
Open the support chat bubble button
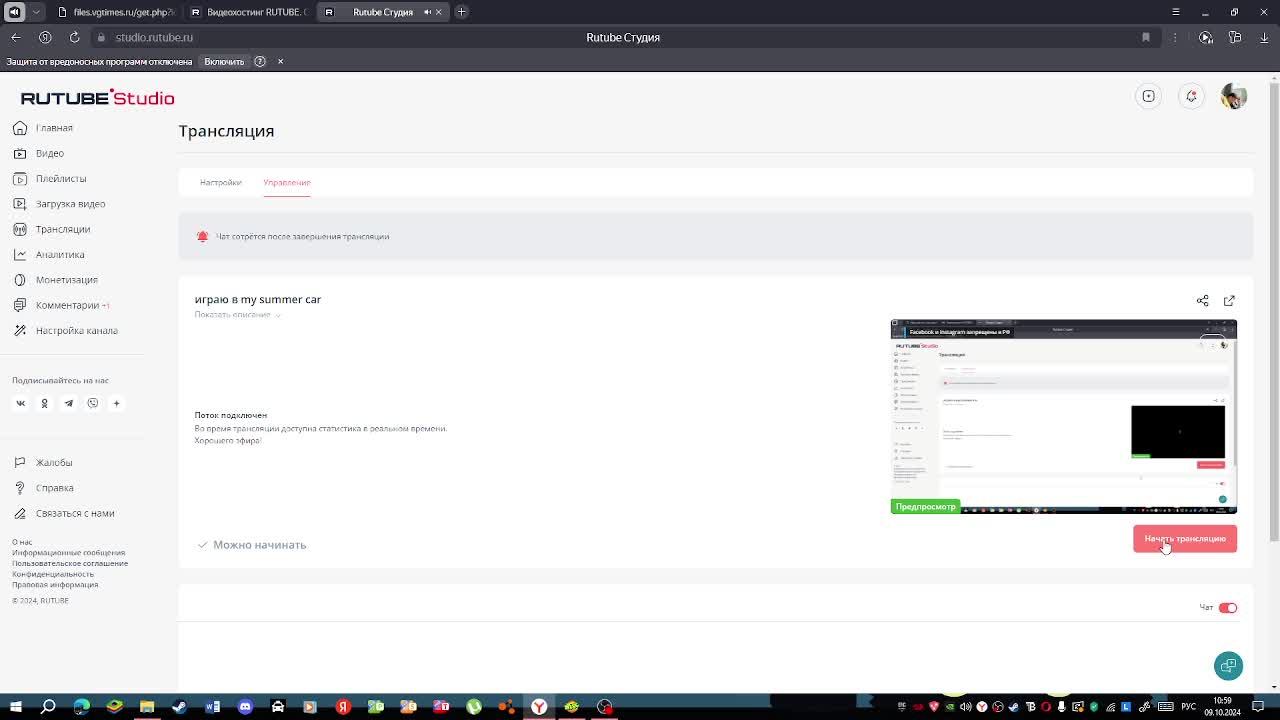[1228, 666]
